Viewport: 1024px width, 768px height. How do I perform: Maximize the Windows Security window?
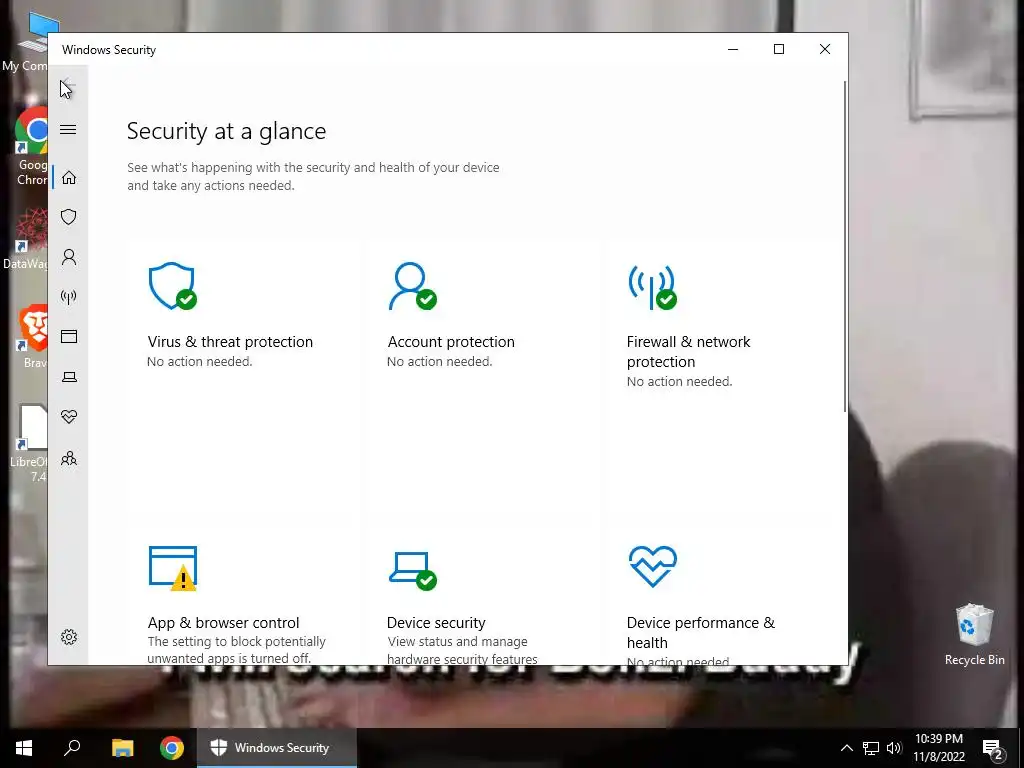coord(778,49)
